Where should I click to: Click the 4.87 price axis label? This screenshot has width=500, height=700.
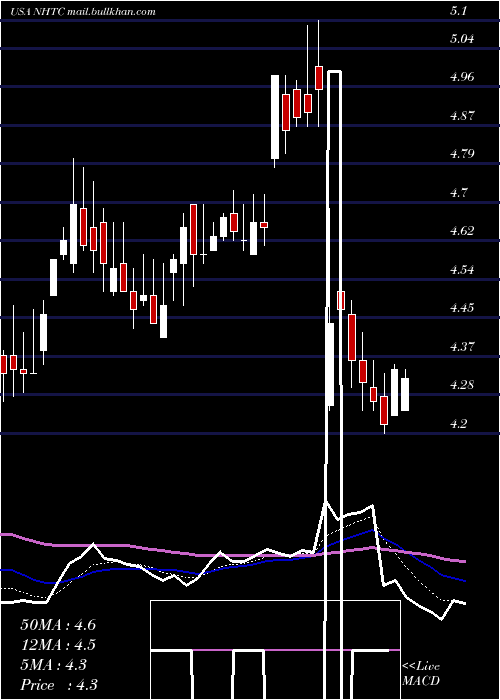[x=462, y=116]
